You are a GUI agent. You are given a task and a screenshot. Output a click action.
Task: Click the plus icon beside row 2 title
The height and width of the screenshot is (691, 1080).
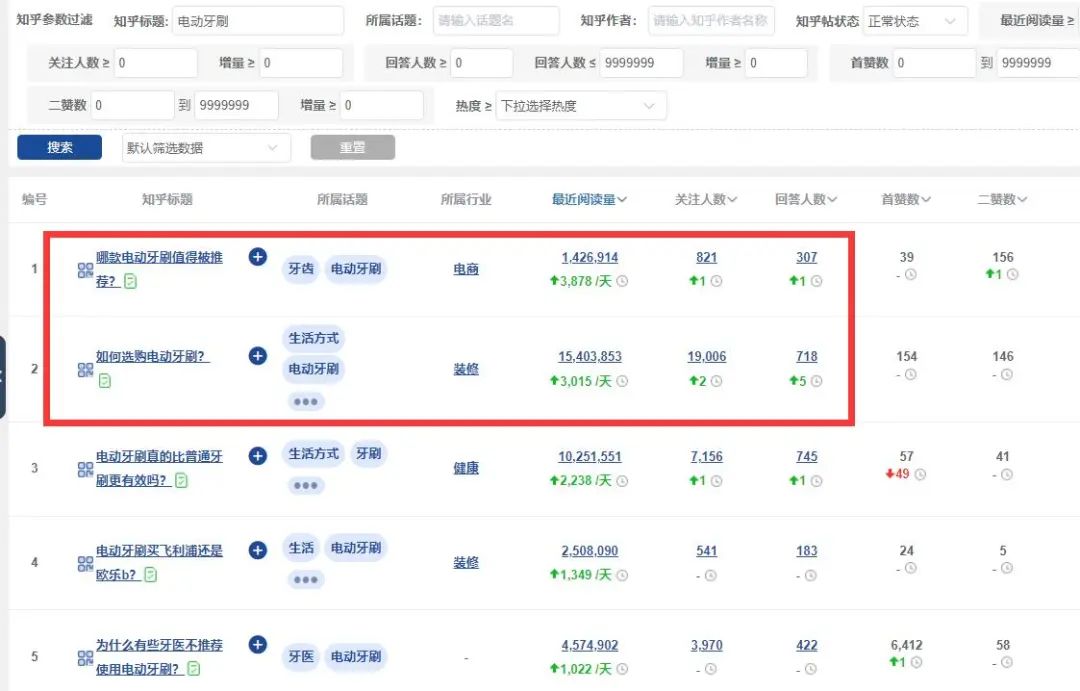click(x=257, y=356)
